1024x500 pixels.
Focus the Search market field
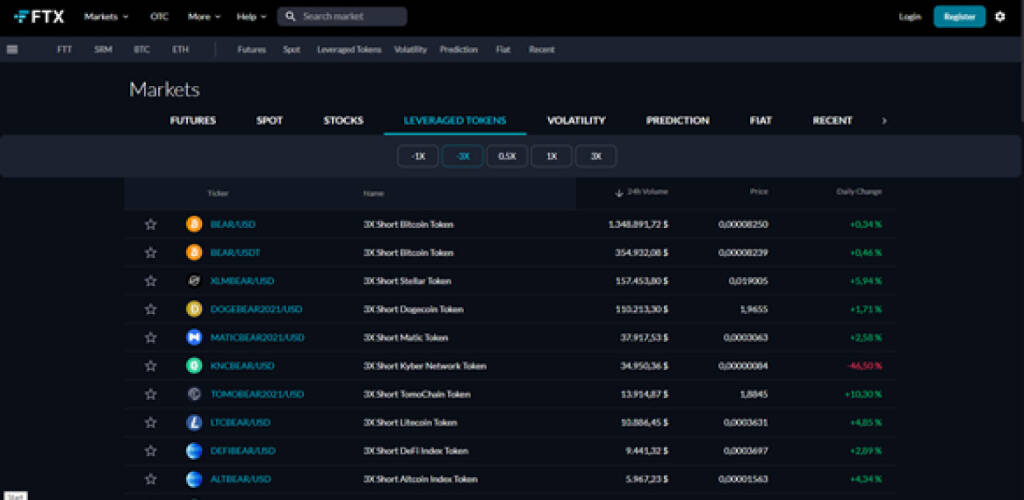(350, 17)
